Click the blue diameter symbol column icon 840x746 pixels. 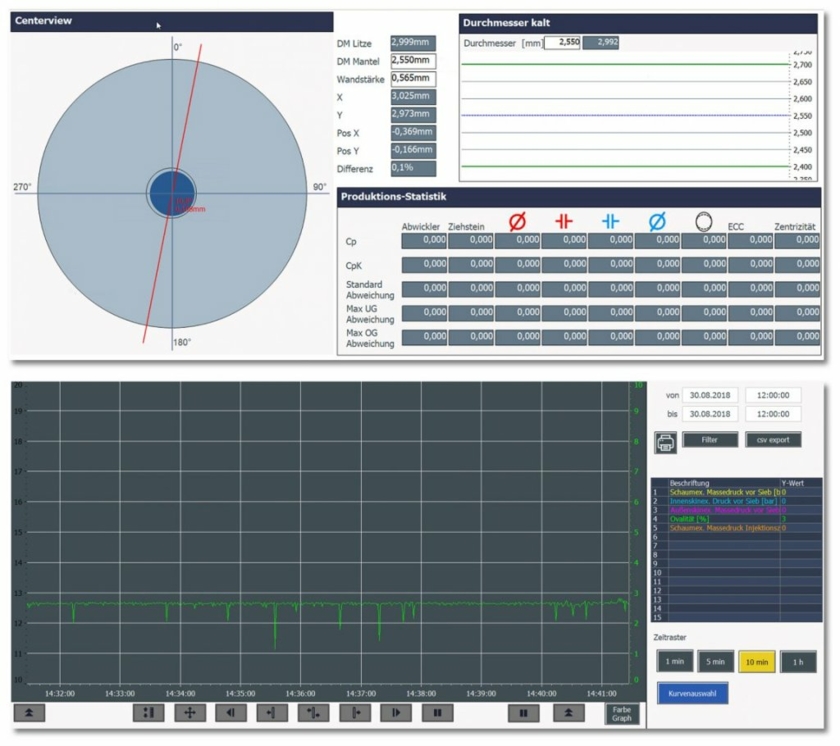point(656,221)
